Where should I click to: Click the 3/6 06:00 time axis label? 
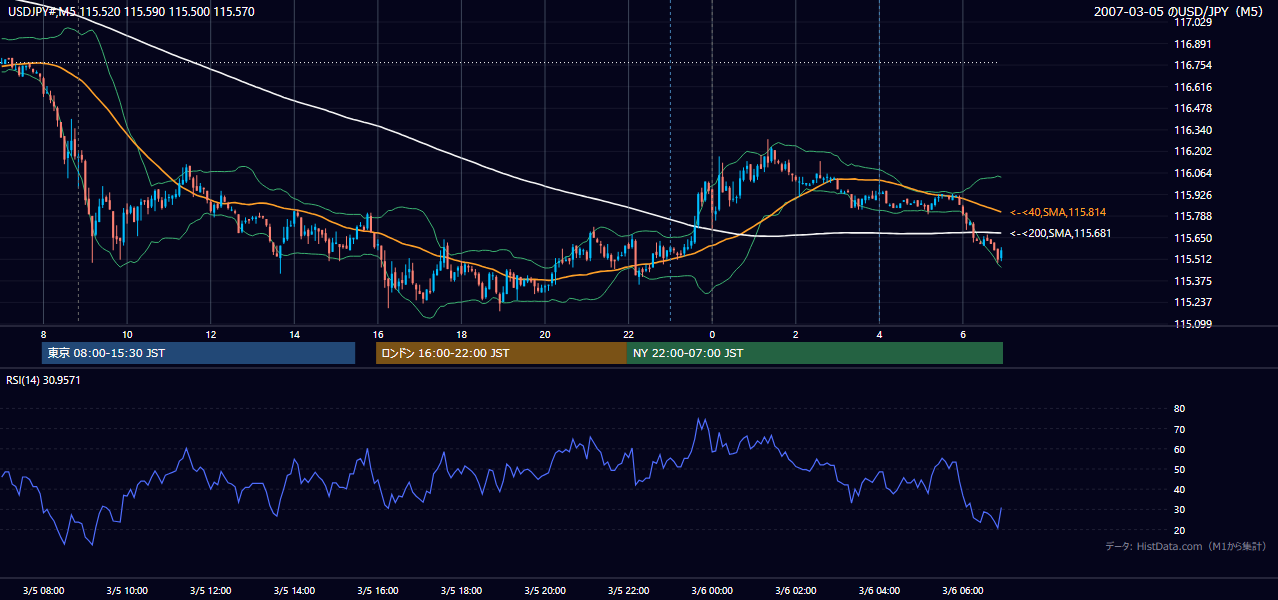click(963, 590)
